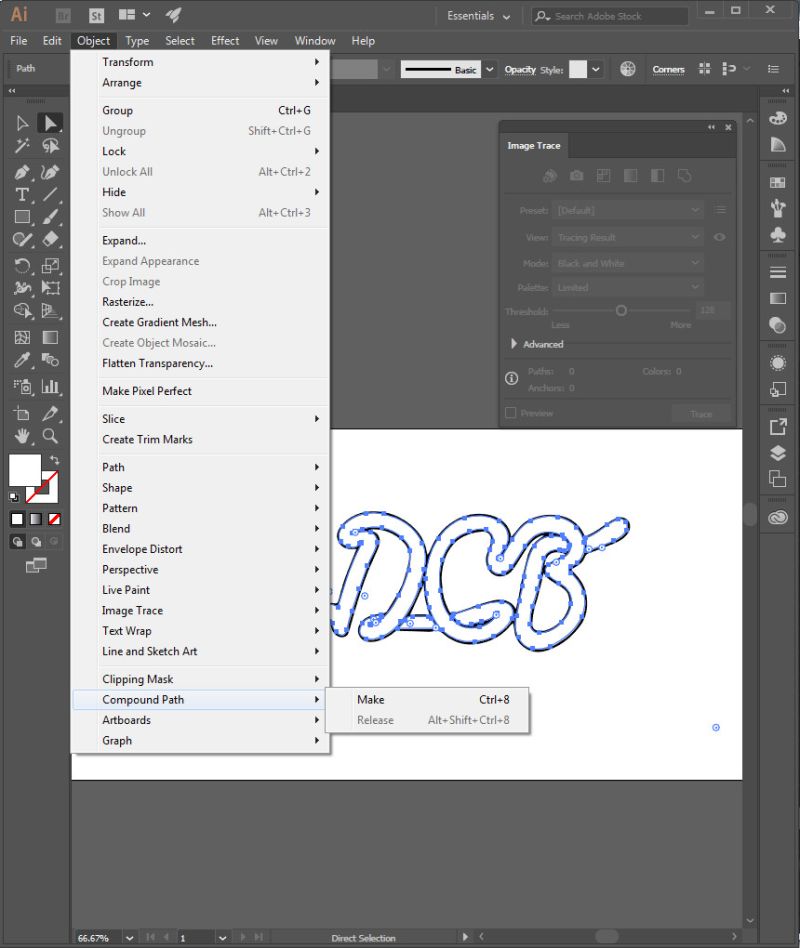Select the Type tool
The width and height of the screenshot is (800, 948).
[21, 195]
